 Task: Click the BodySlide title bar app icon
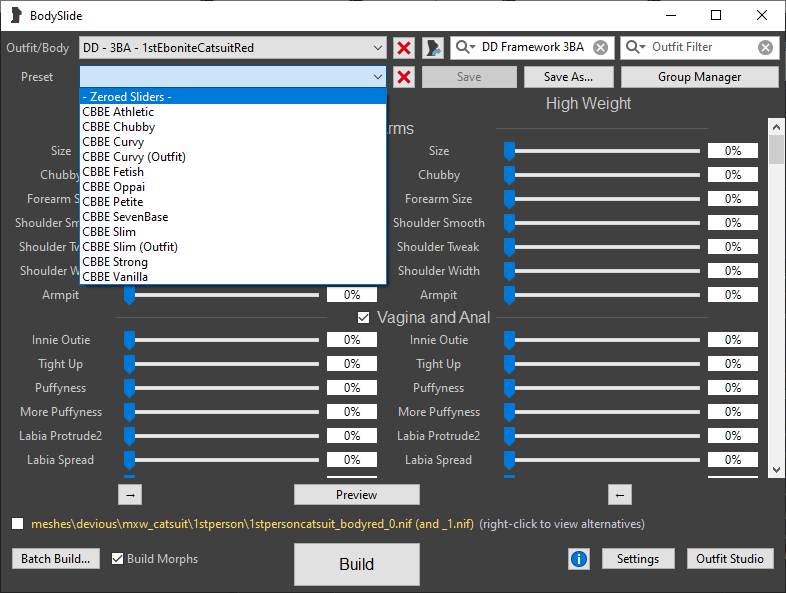point(16,16)
